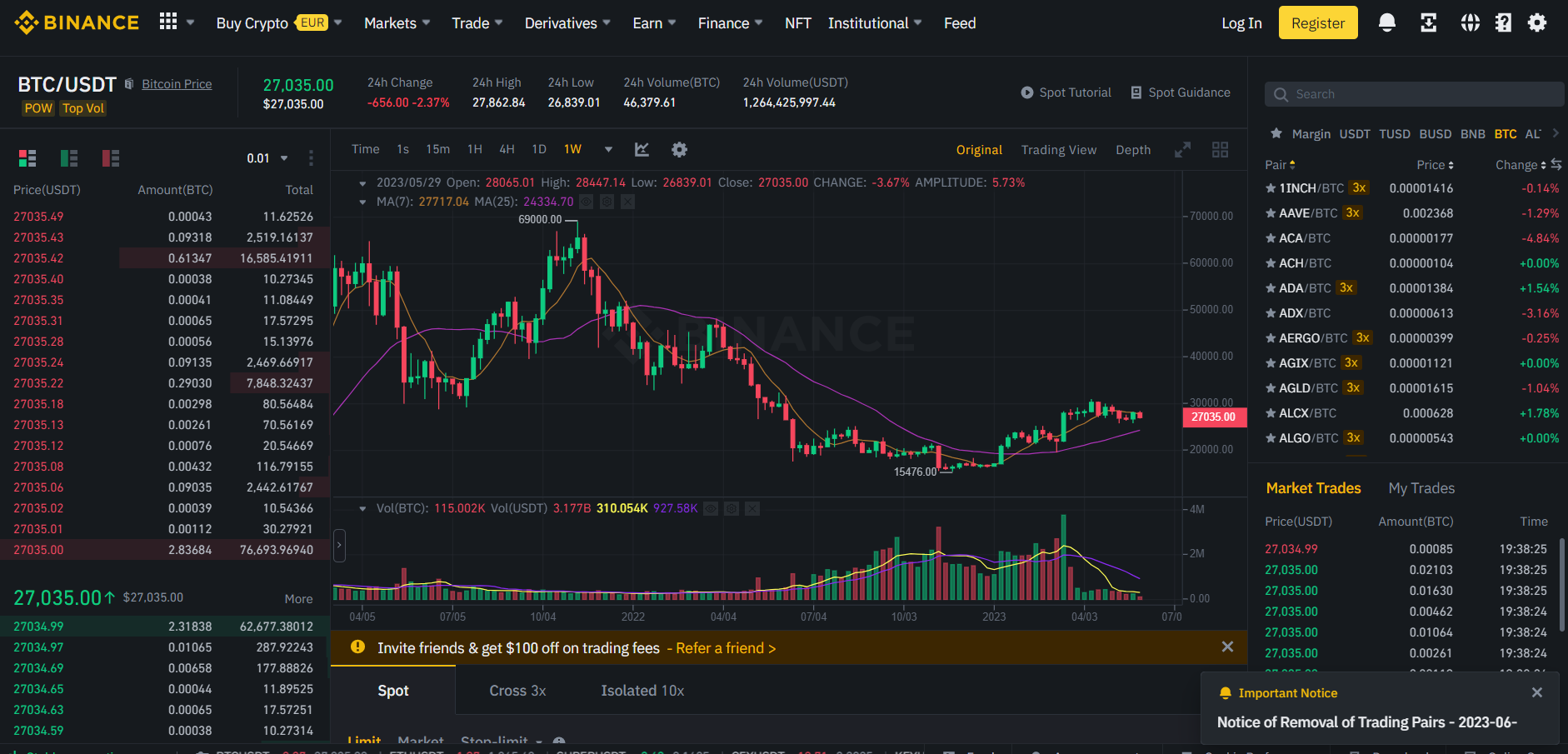Switch order book to sell orders only view
1568x754 pixels.
[x=109, y=157]
